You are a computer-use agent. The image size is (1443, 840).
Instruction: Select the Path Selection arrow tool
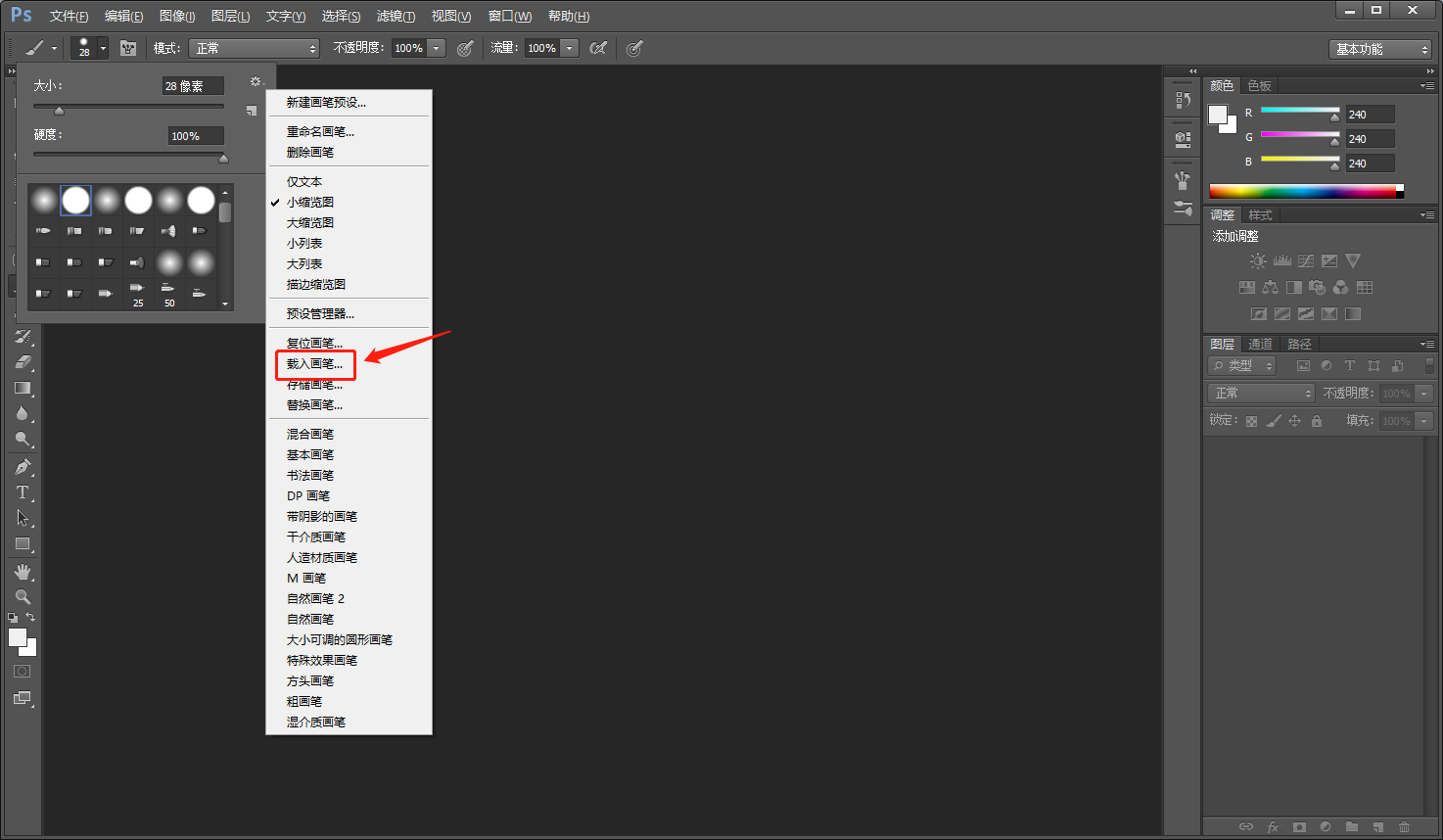coord(23,518)
